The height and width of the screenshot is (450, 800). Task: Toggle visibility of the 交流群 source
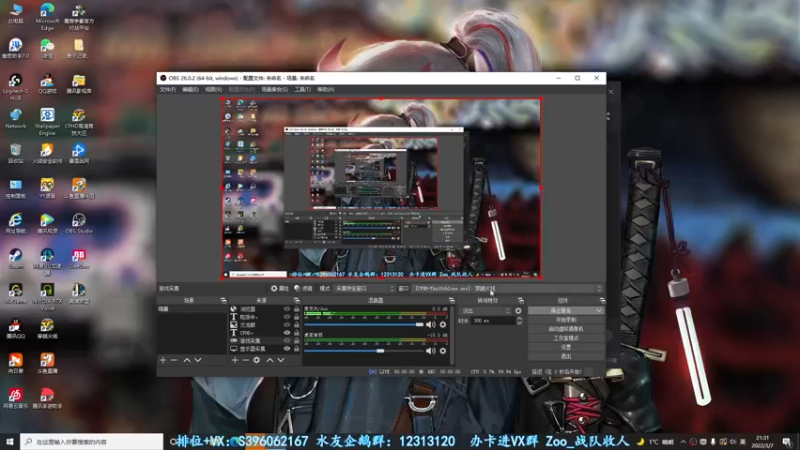click(287, 325)
